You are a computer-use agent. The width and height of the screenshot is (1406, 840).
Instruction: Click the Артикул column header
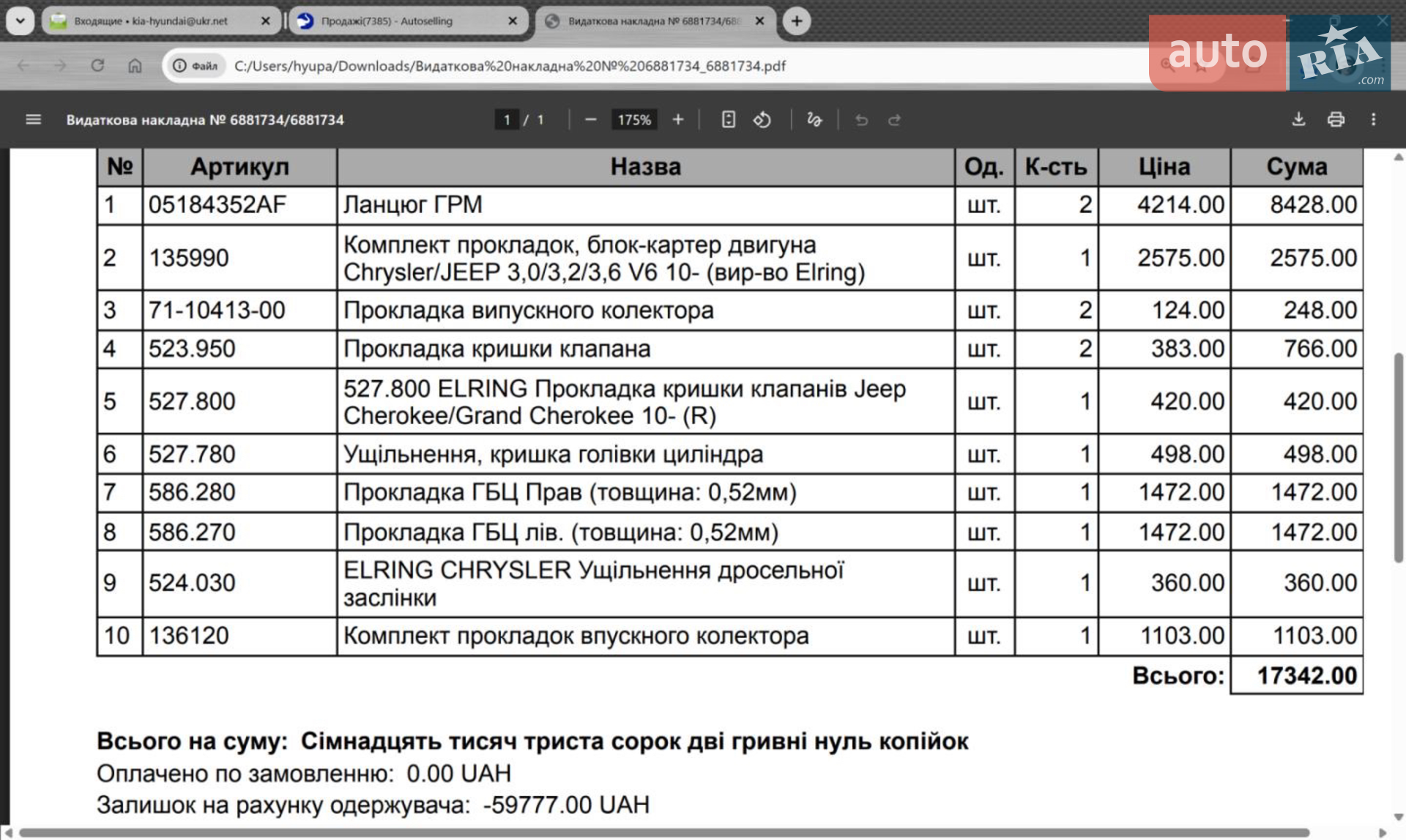pos(240,167)
